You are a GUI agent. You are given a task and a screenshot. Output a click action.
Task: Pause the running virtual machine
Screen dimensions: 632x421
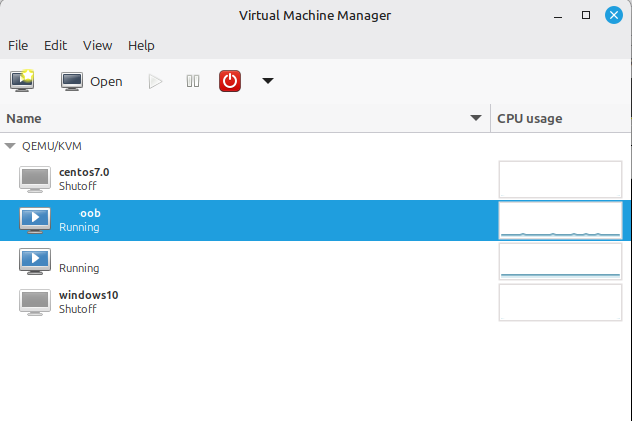pyautogui.click(x=193, y=81)
